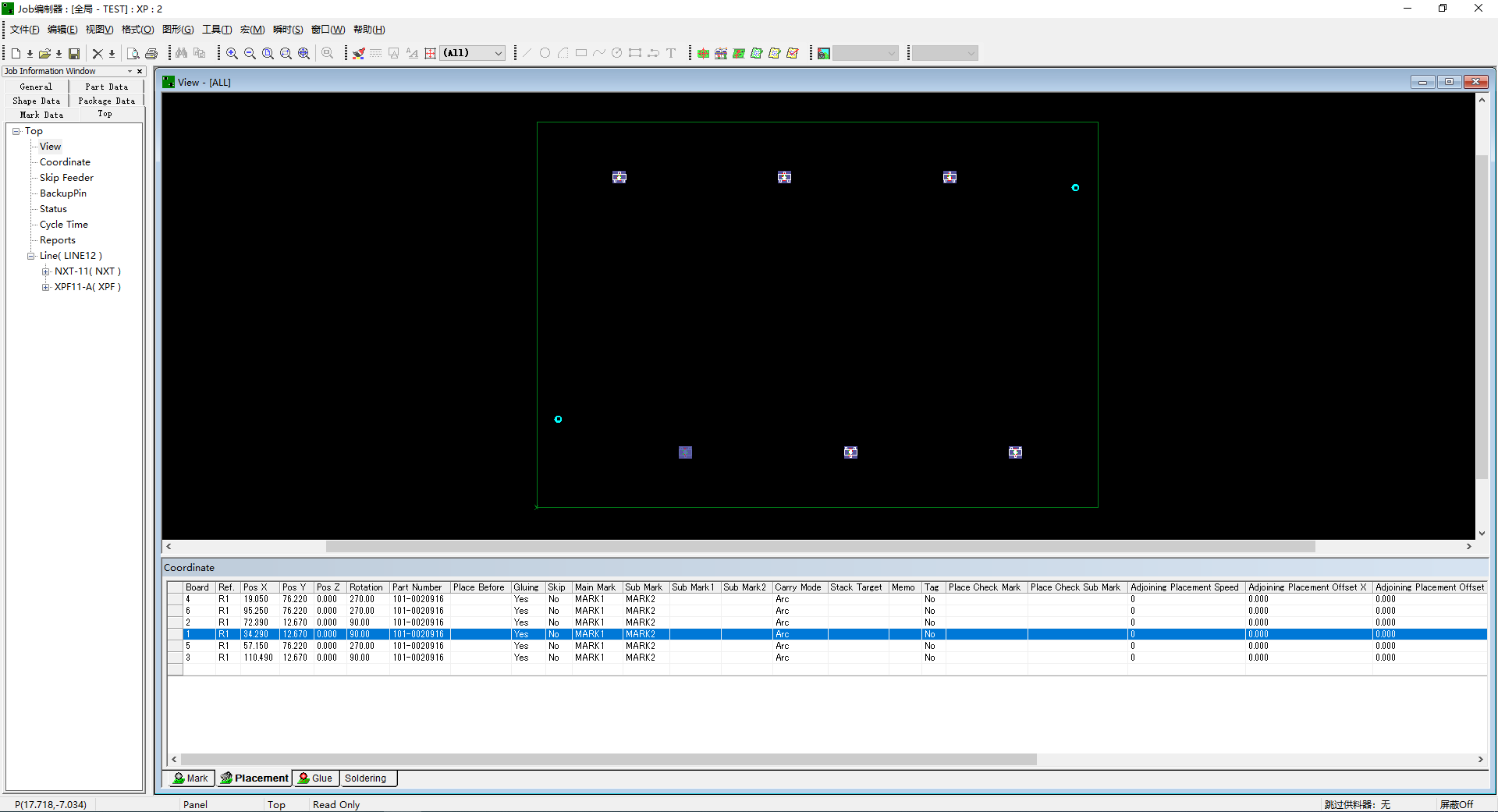Switch to the Soldering tab
The height and width of the screenshot is (812, 1498).
(365, 778)
